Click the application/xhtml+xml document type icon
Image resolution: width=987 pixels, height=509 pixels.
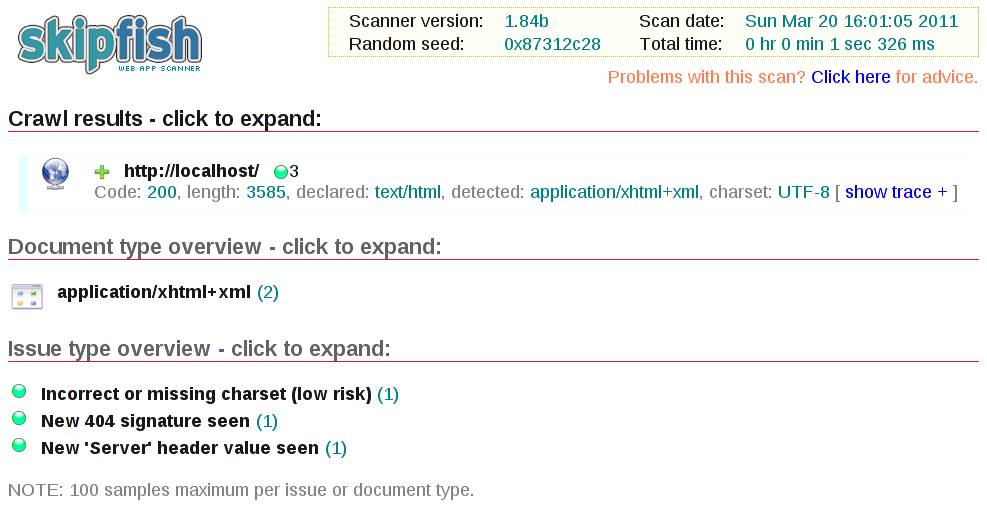[x=26, y=295]
